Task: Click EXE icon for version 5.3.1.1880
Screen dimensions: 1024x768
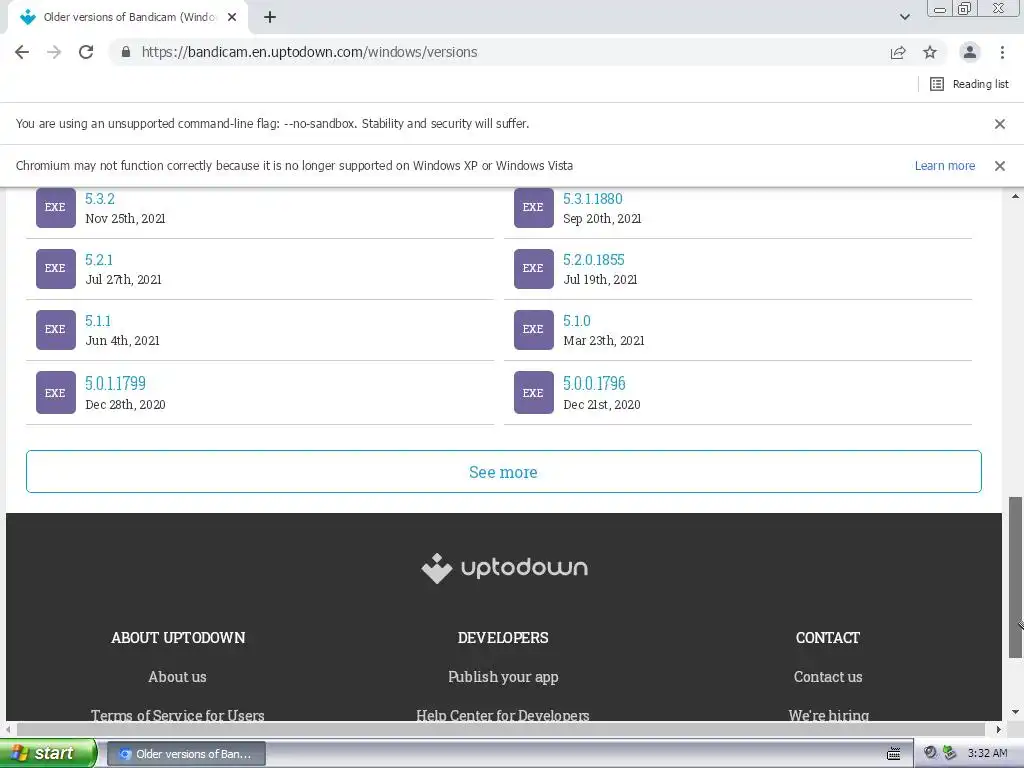Action: [x=534, y=208]
